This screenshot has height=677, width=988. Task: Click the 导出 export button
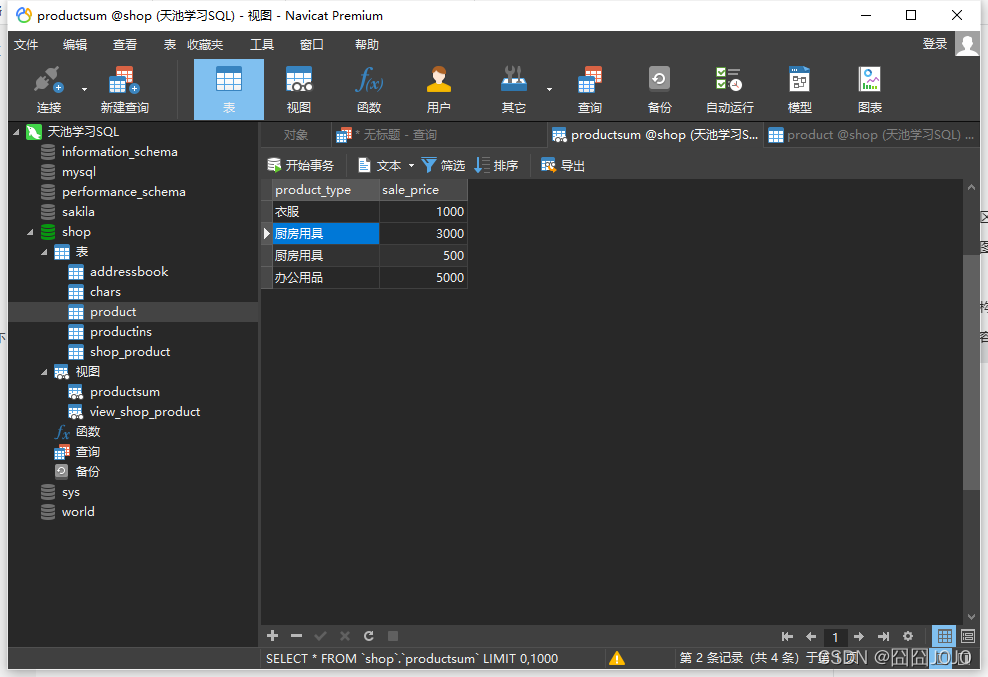pos(563,165)
